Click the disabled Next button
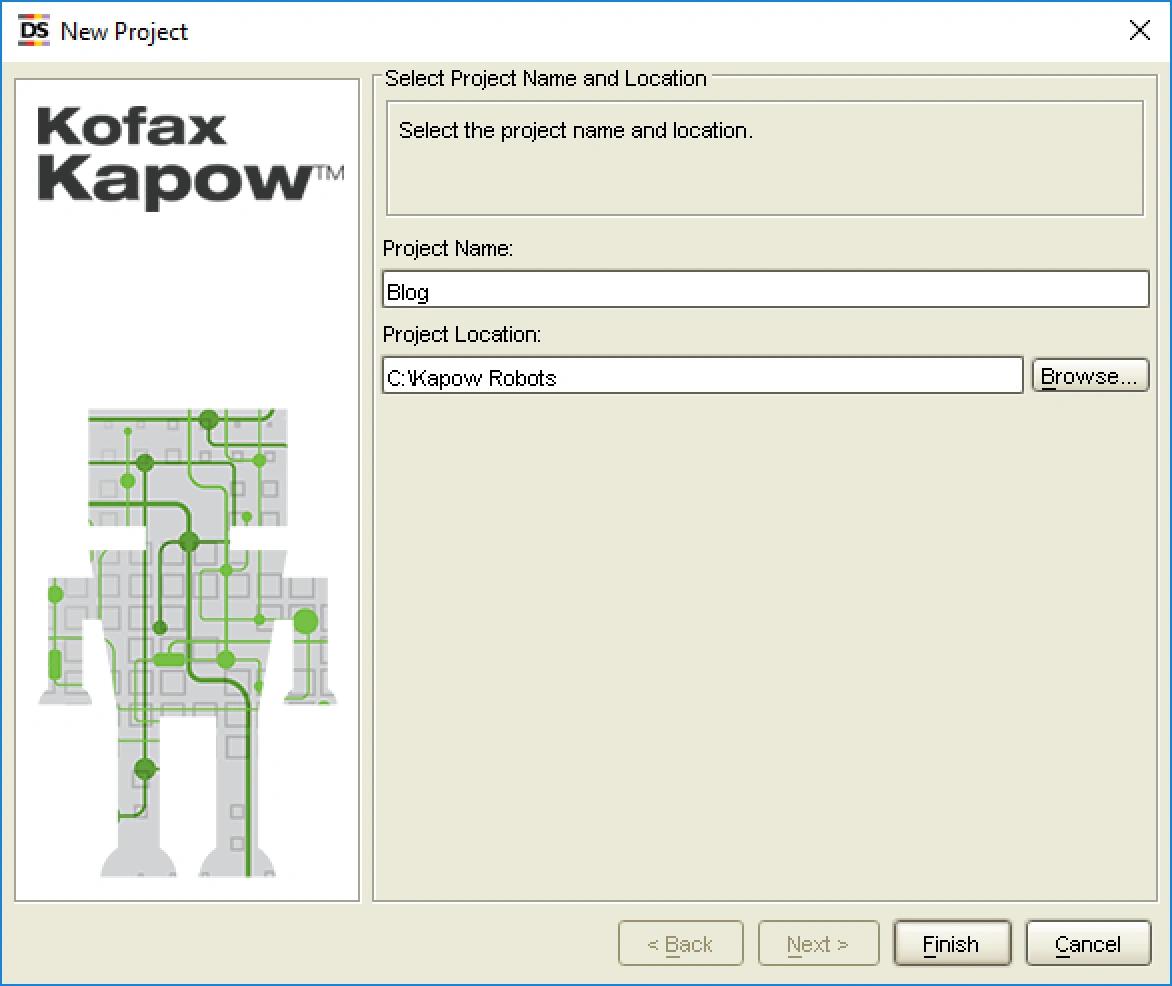Viewport: 1172px width, 986px height. 818,943
